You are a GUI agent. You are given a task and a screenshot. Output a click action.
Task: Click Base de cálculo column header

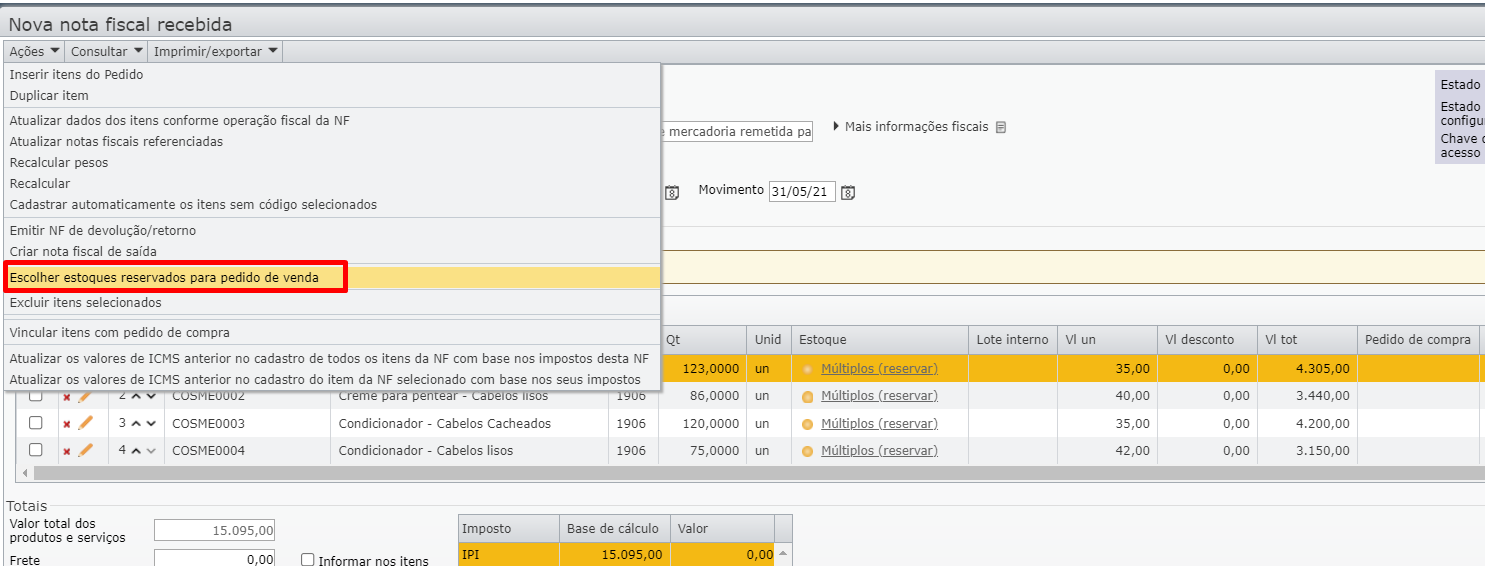[x=614, y=528]
